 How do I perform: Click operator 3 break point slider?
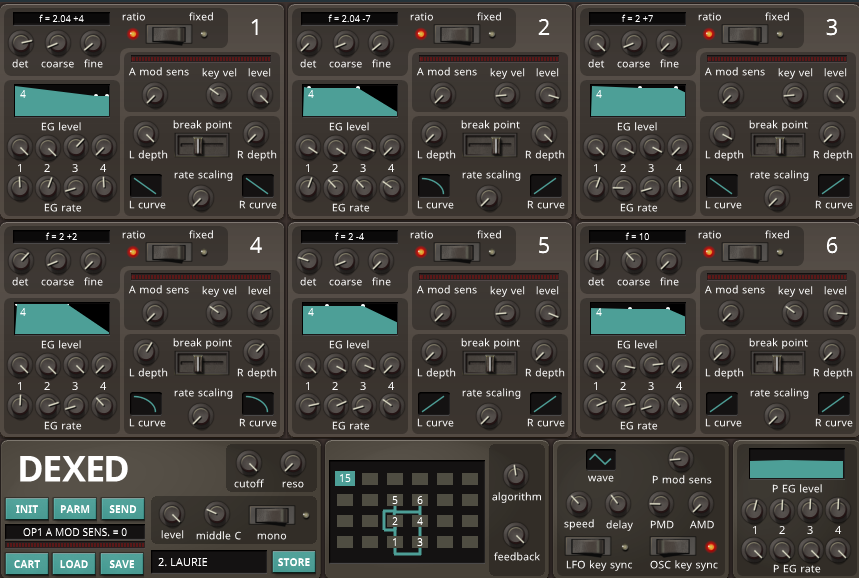click(x=777, y=146)
